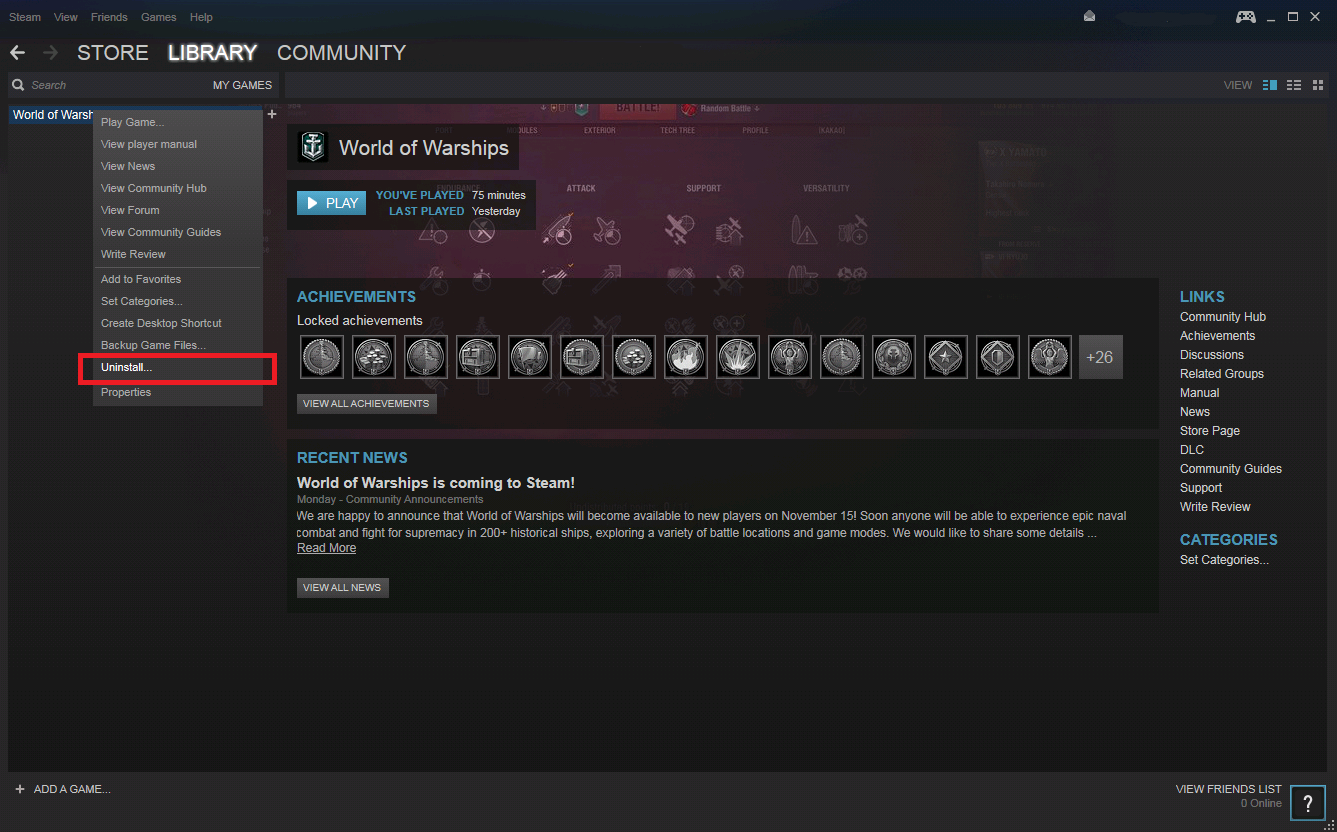Select the flame locked achievement badge
Image resolution: width=1337 pixels, height=832 pixels.
[x=686, y=357]
